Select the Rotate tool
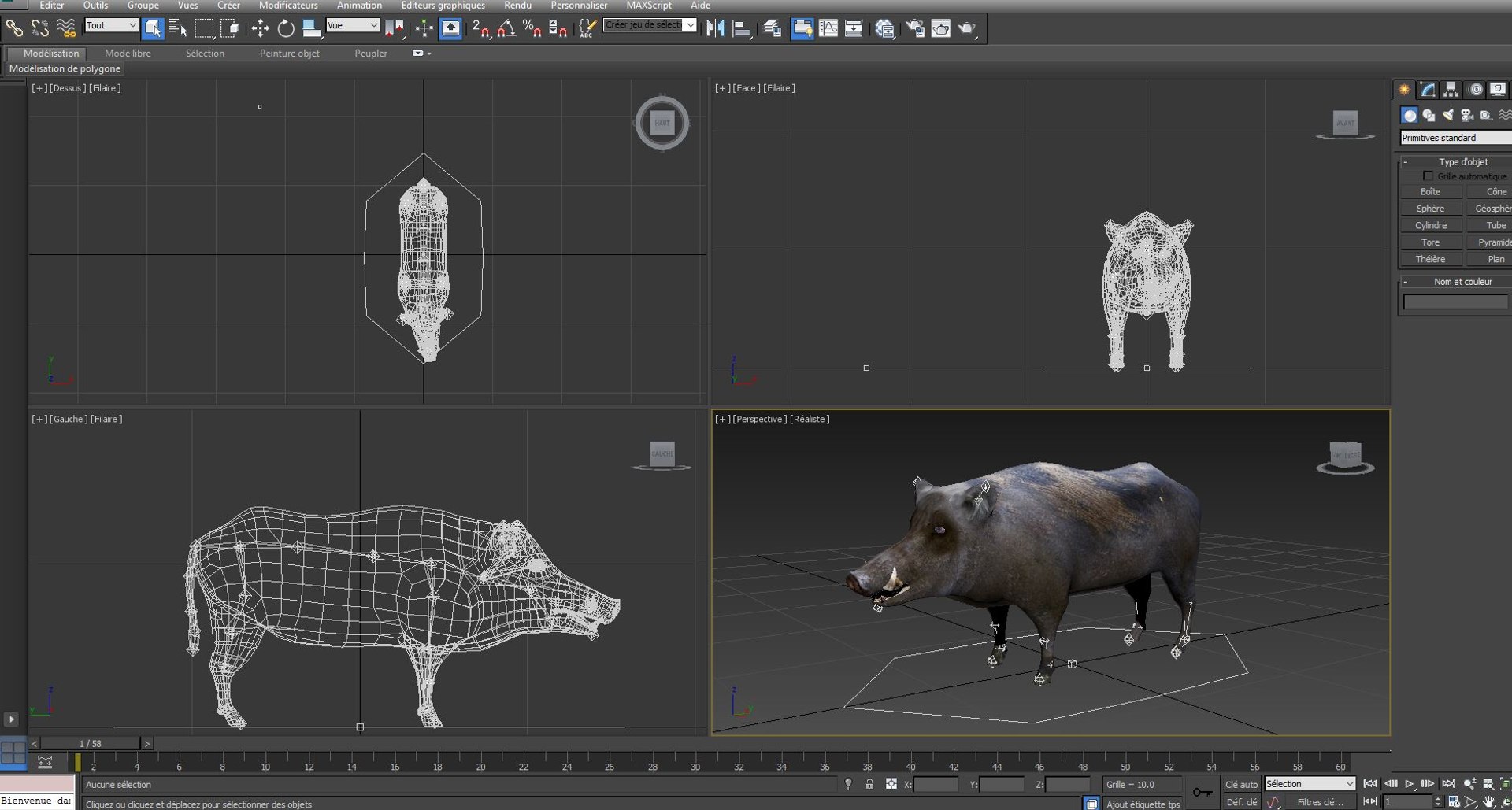1512x810 pixels. 286,28
